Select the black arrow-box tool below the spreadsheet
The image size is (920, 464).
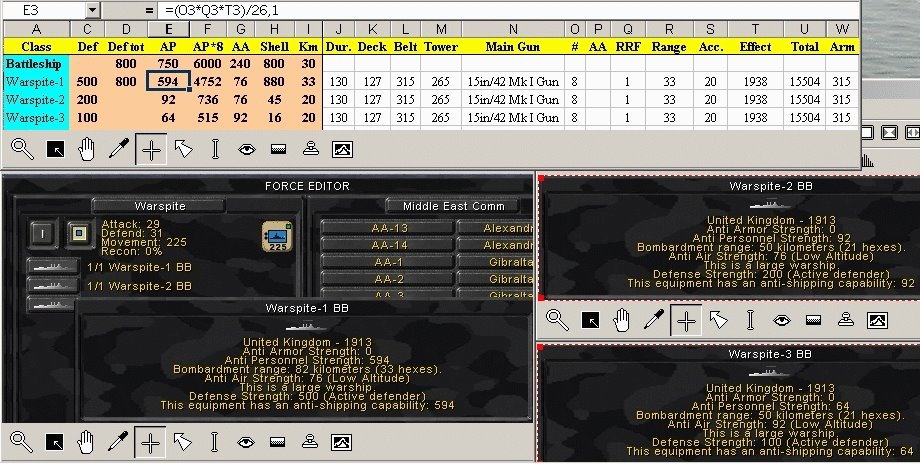tap(55, 150)
